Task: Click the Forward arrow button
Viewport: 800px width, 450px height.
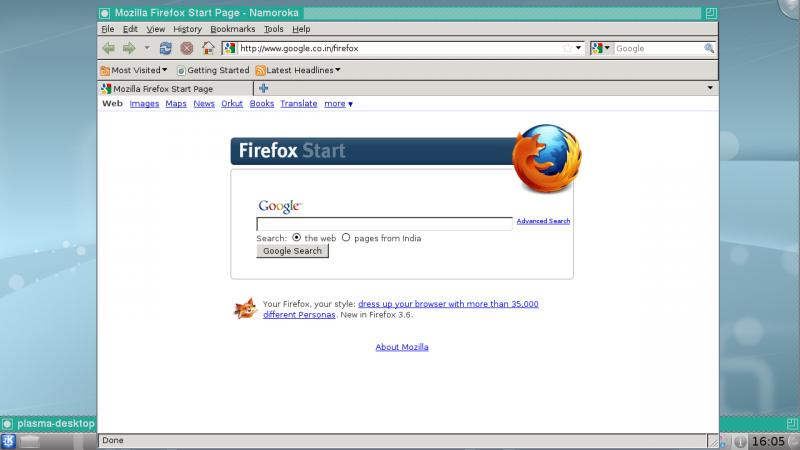Action: 129,48
